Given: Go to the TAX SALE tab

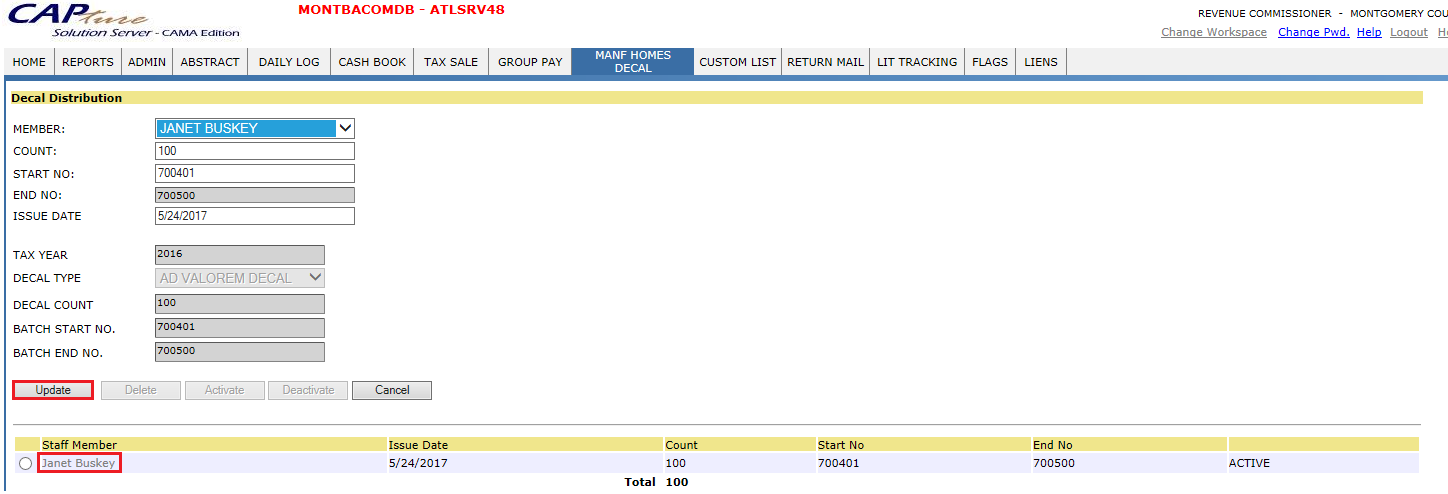Looking at the screenshot, I should [450, 62].
